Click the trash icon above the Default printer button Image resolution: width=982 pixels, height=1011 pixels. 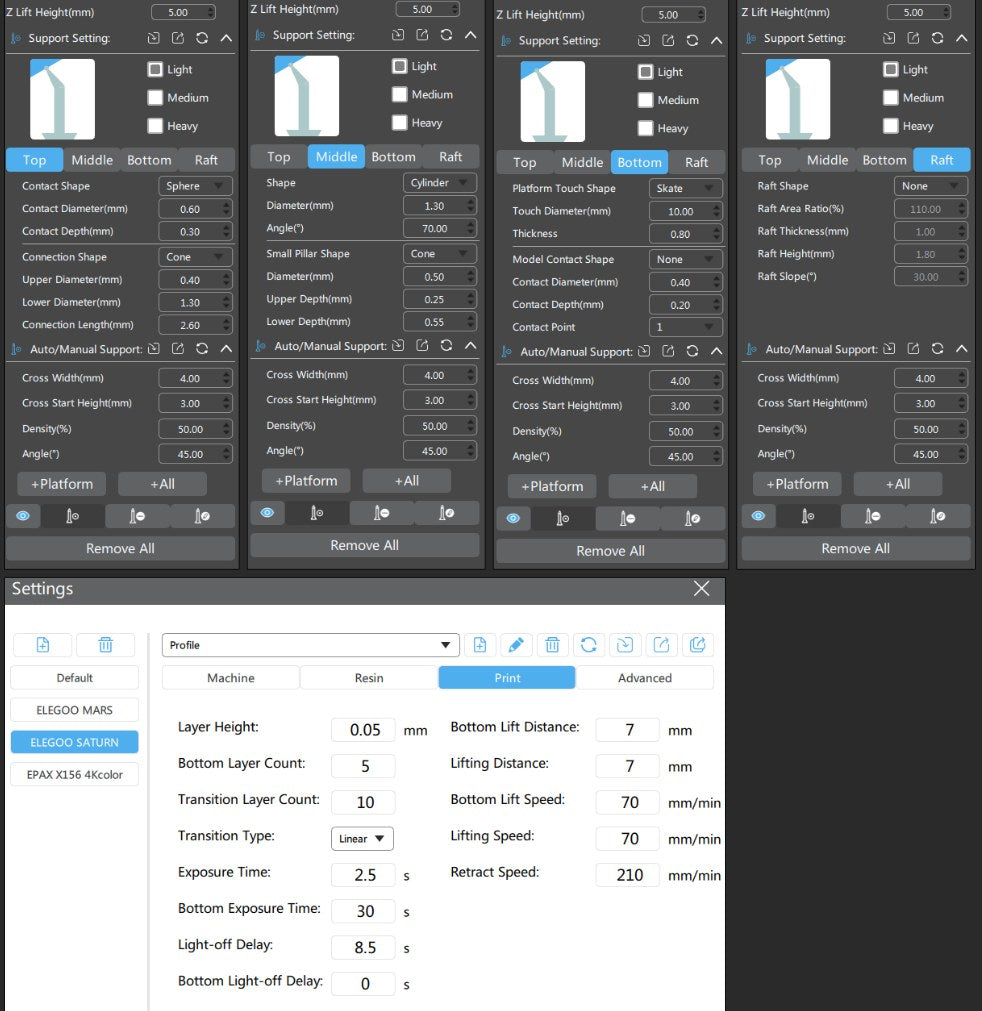click(x=105, y=645)
